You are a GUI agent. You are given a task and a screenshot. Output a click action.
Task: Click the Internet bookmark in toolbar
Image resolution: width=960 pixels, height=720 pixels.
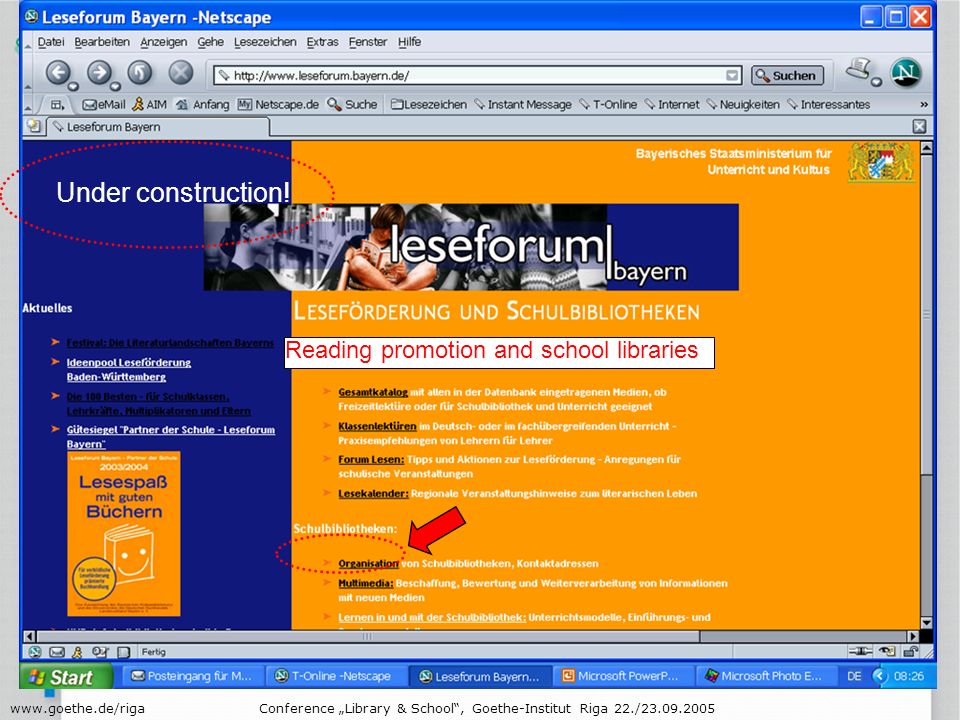click(x=672, y=105)
